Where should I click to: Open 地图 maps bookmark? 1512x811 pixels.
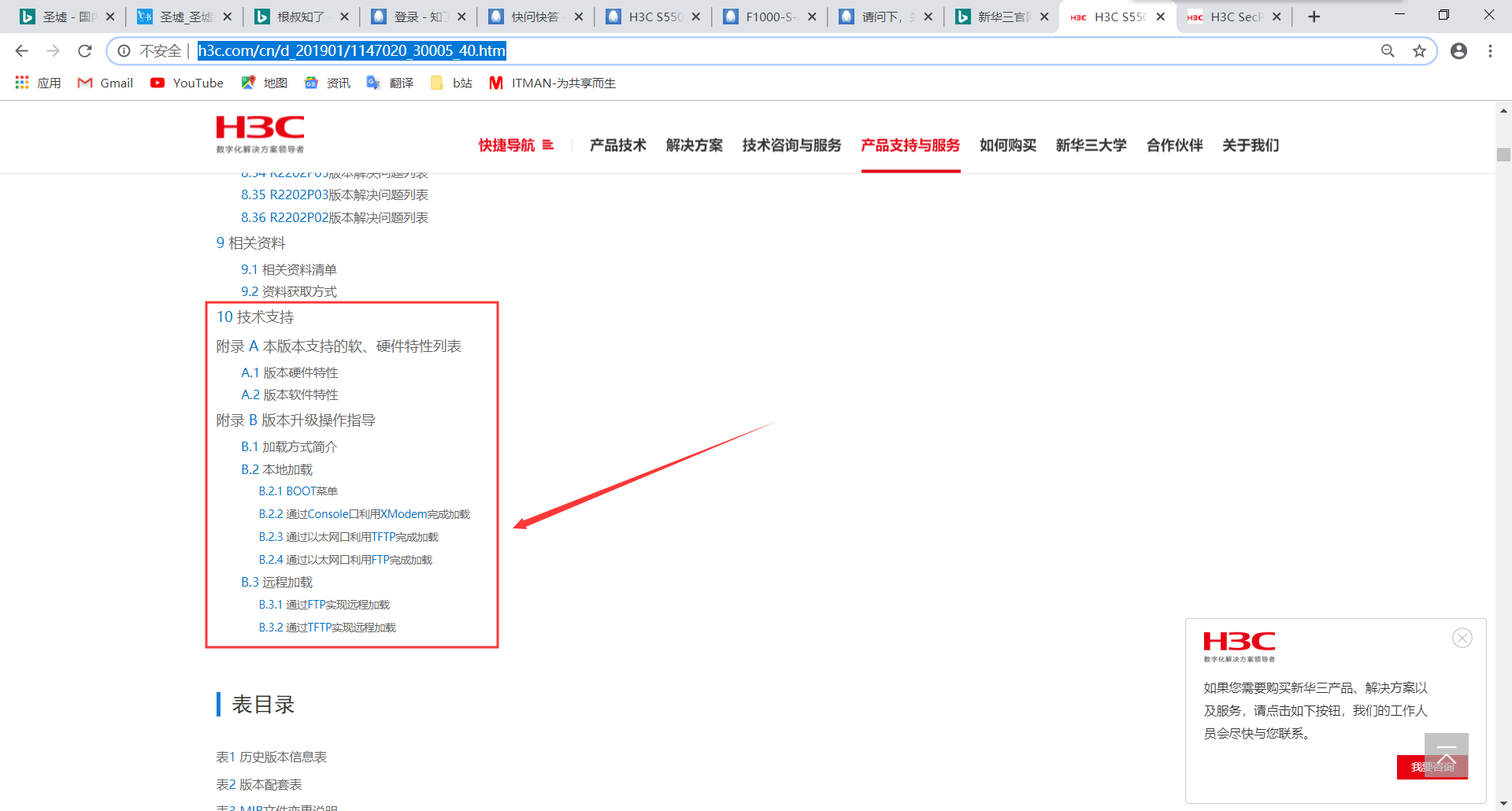264,83
